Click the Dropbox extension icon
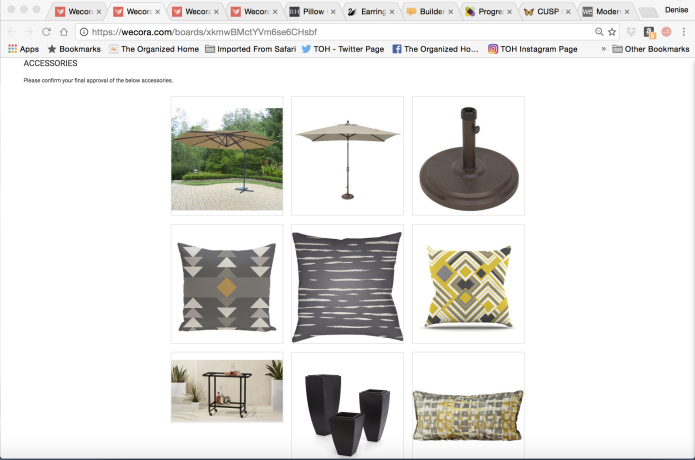The height and width of the screenshot is (460, 695). coord(631,32)
